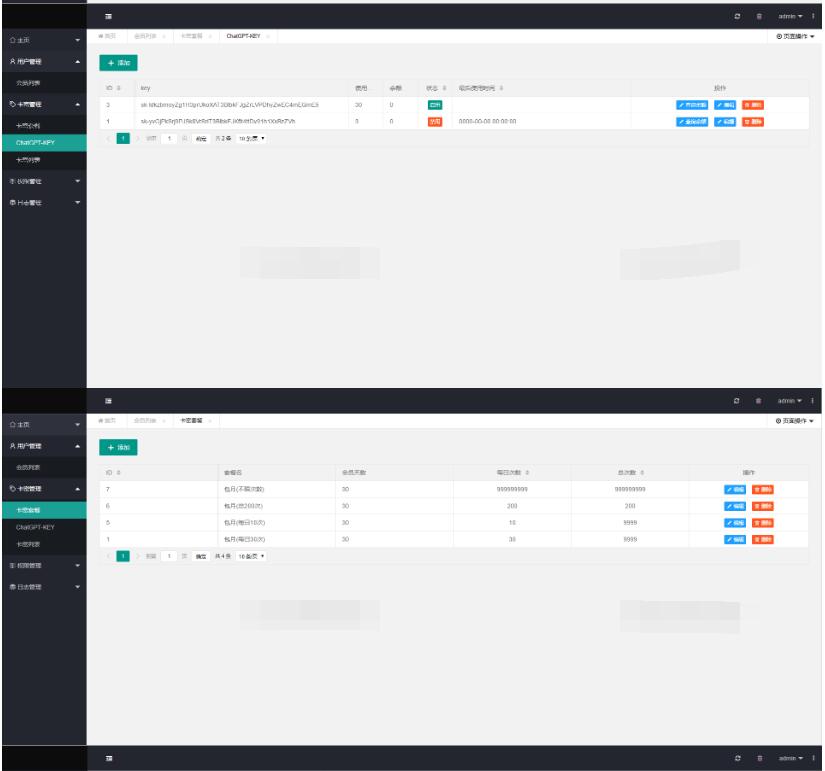825x771 pixels.
Task: Click 查询余额 for key ID 3
Action: (x=692, y=105)
